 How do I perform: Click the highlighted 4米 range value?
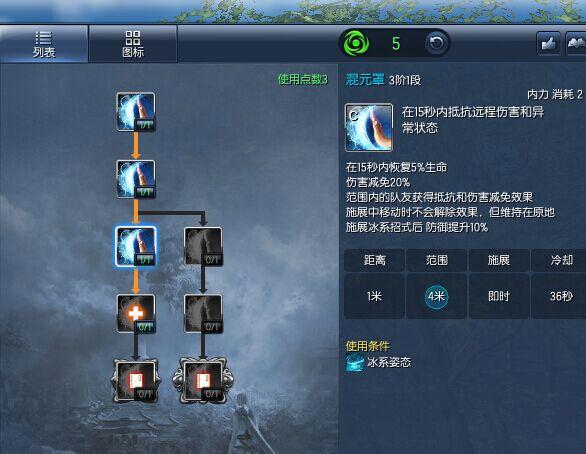(x=437, y=296)
